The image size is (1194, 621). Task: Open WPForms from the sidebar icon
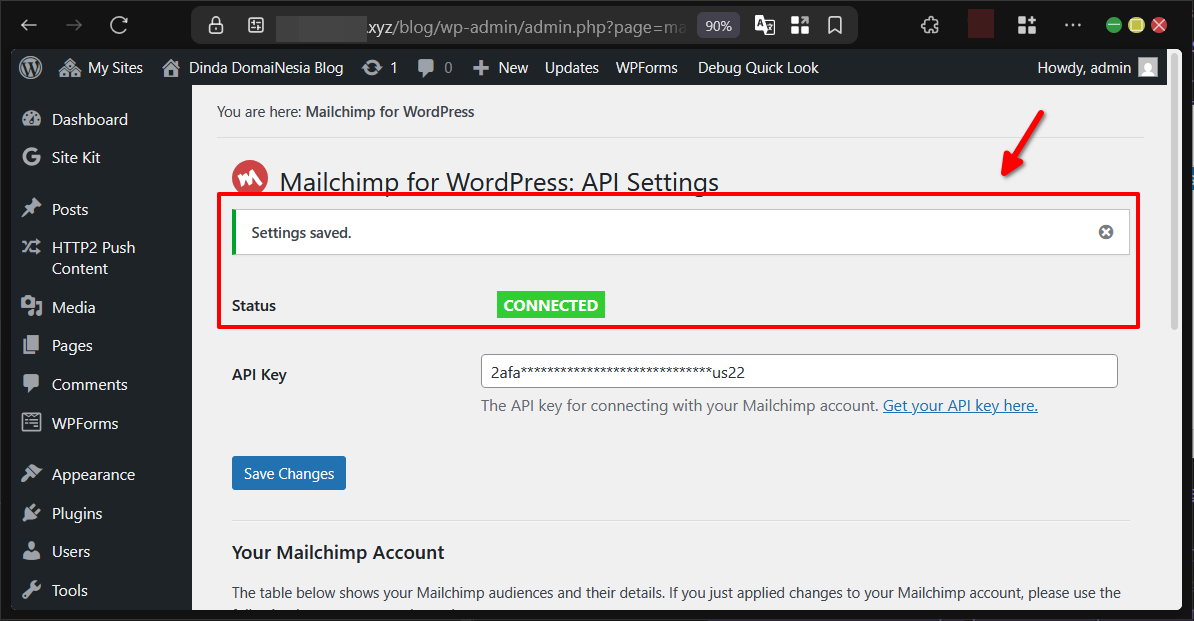pyautogui.click(x=31, y=423)
